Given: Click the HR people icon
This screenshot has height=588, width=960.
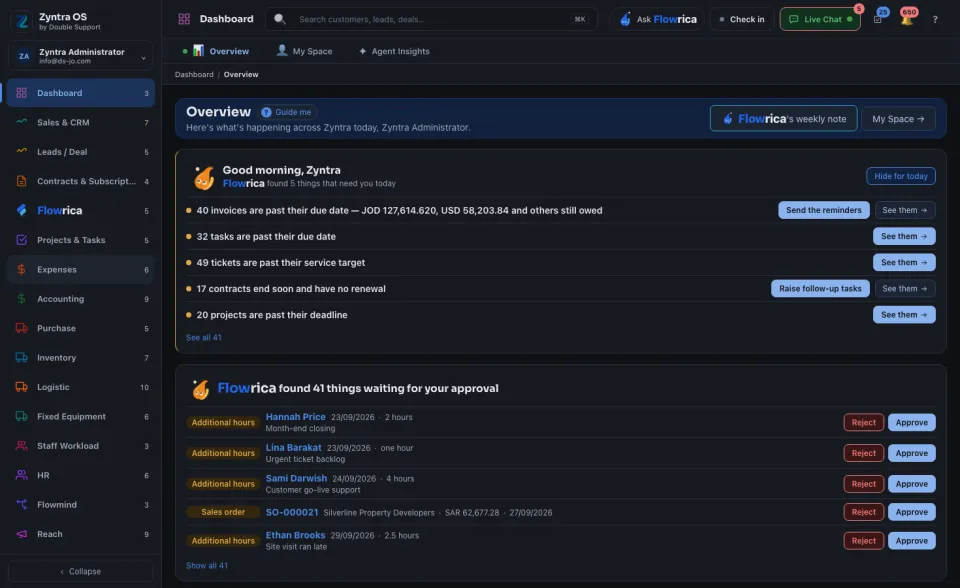Looking at the screenshot, I should 21,475.
